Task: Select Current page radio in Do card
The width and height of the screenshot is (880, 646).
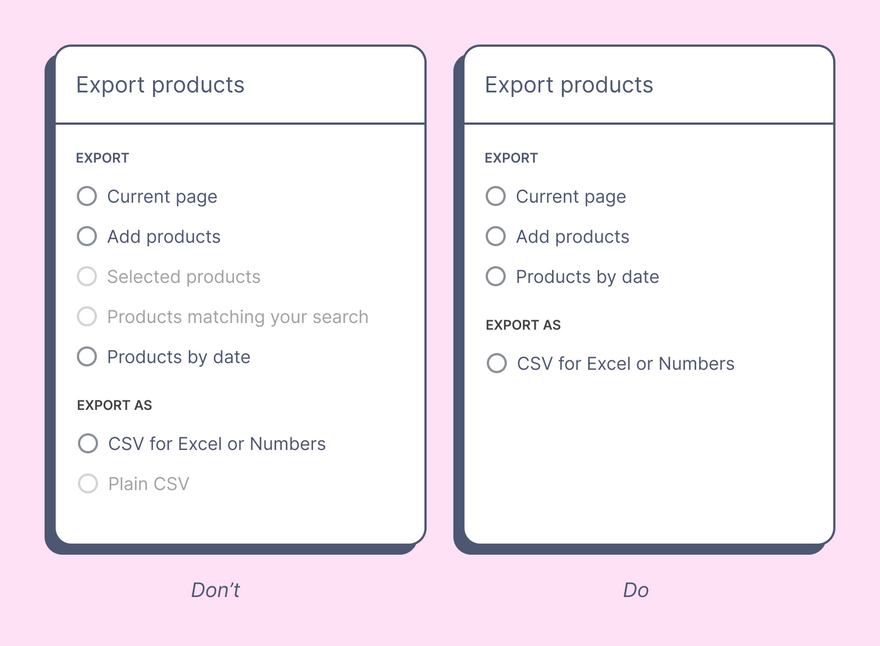Action: (x=496, y=196)
